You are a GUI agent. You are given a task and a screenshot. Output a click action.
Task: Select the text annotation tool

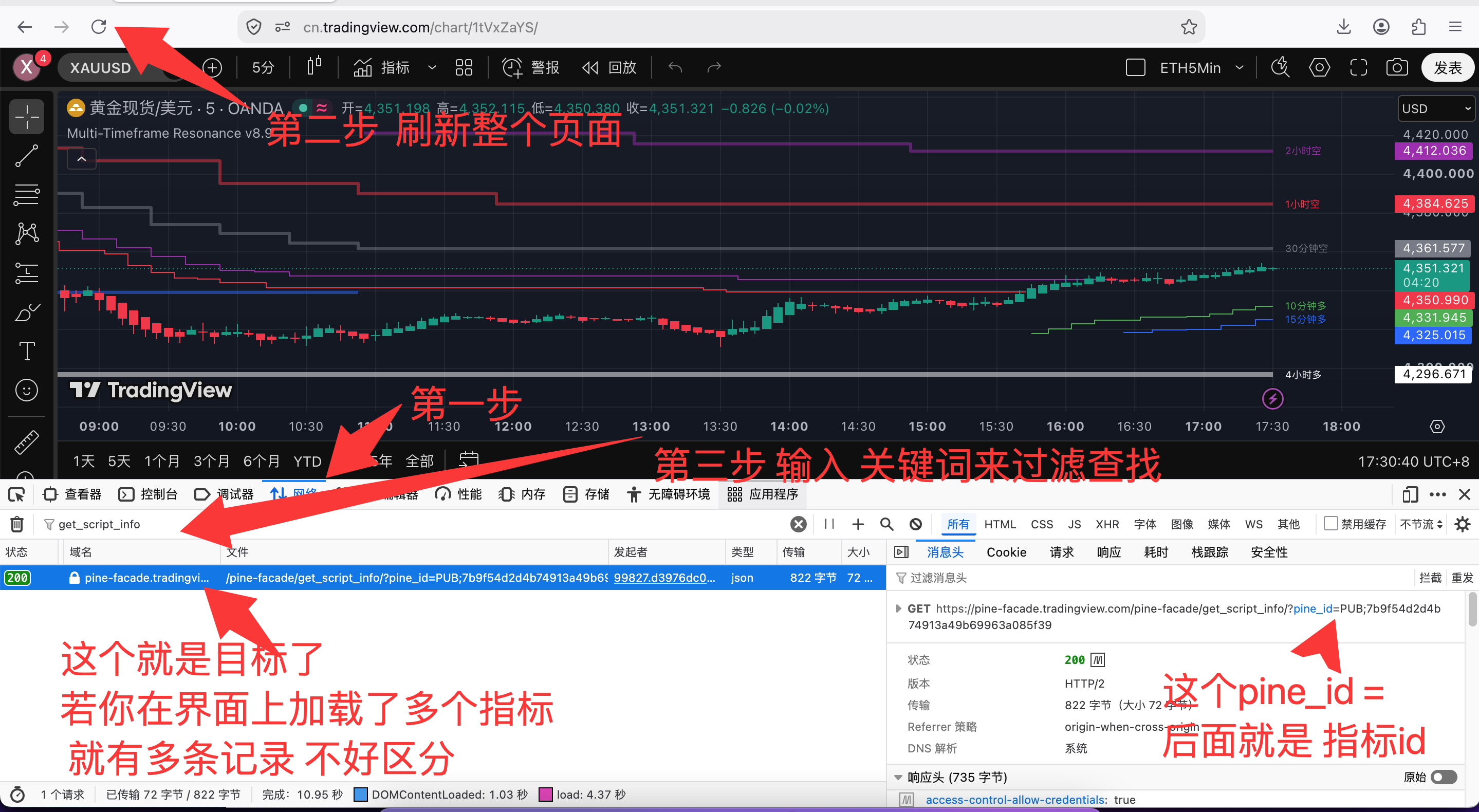coord(26,351)
